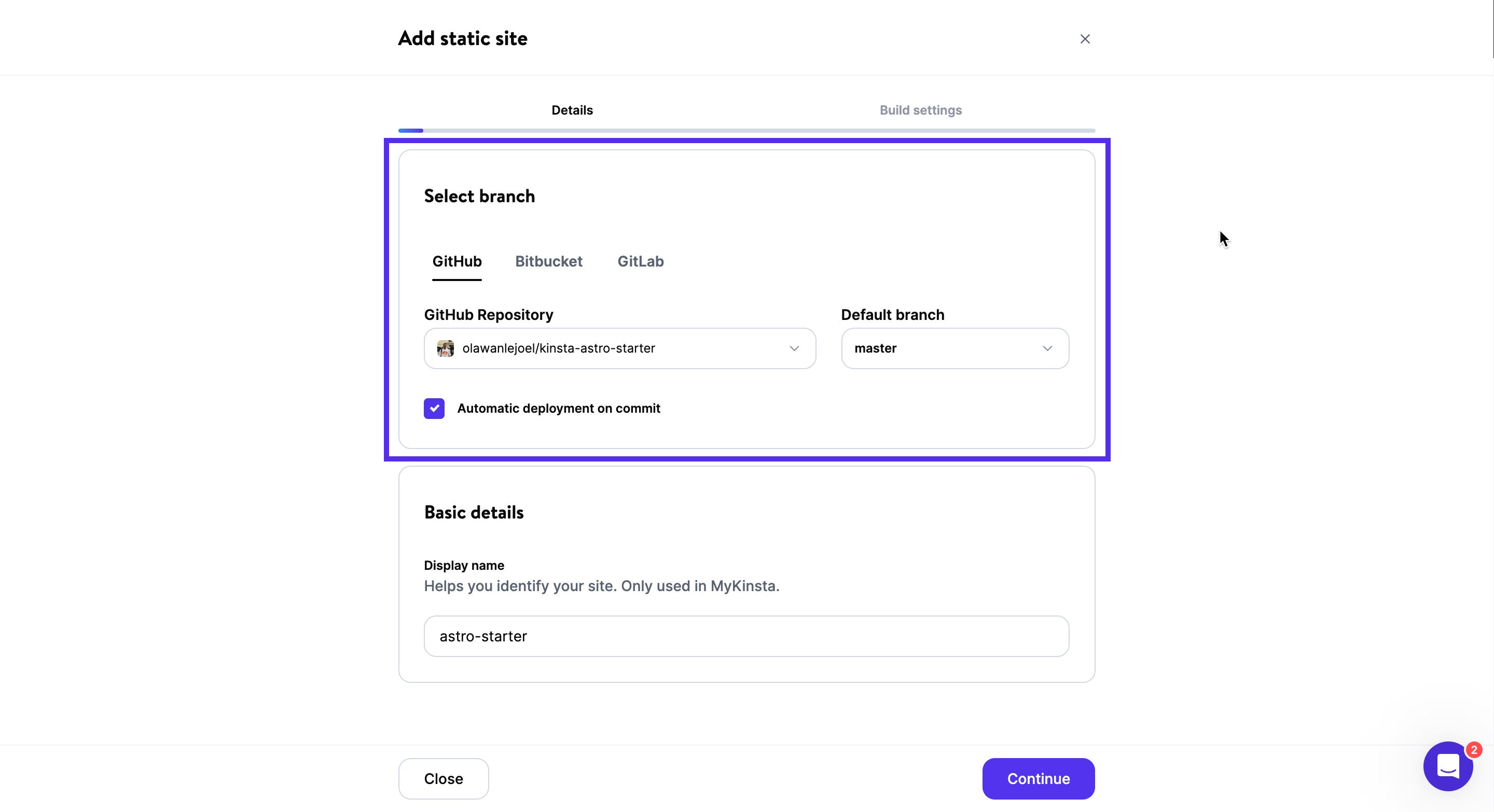Click the notification badge on the chat bubble

pos(1474,749)
